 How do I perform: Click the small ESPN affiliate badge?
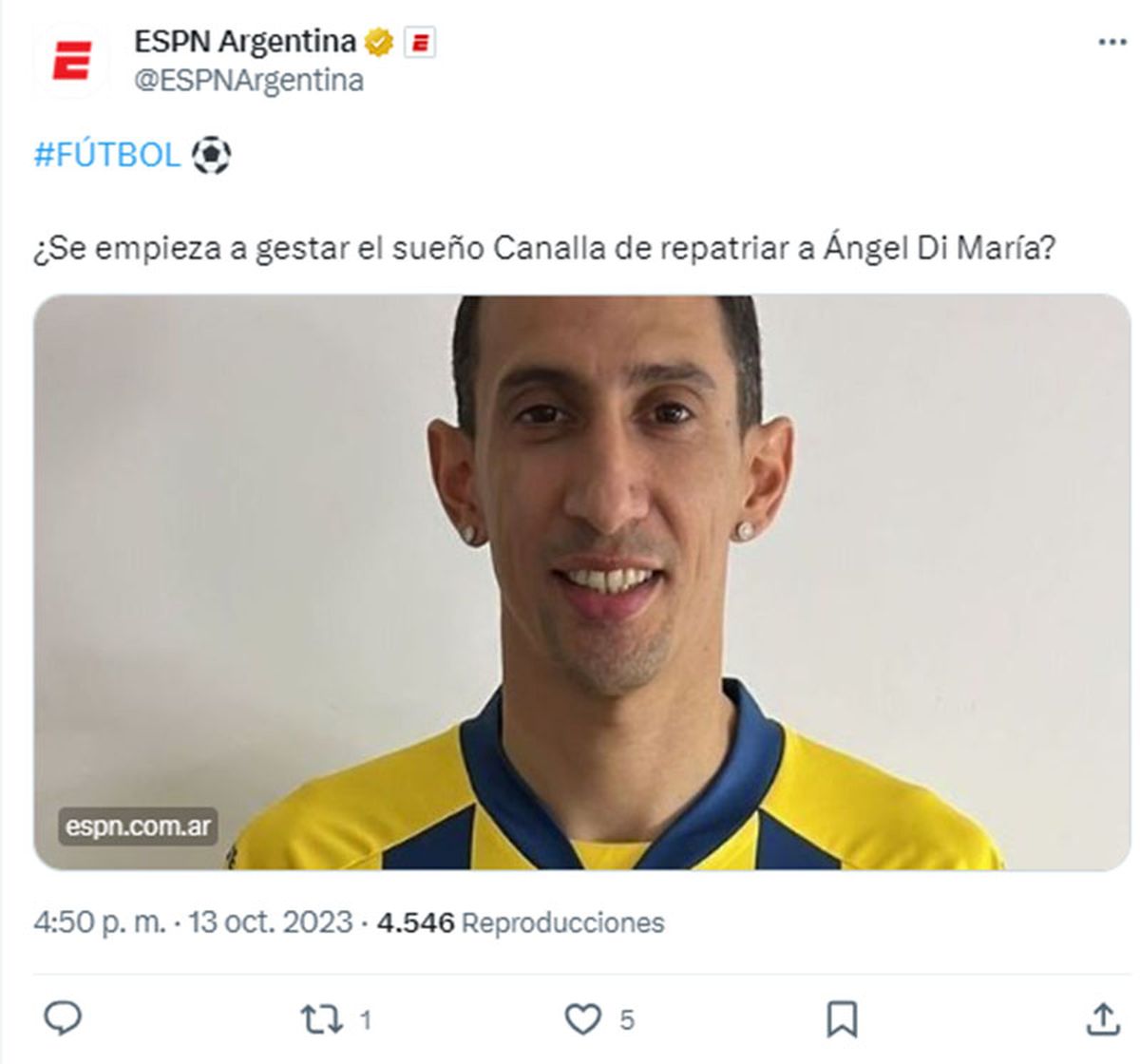coord(420,43)
